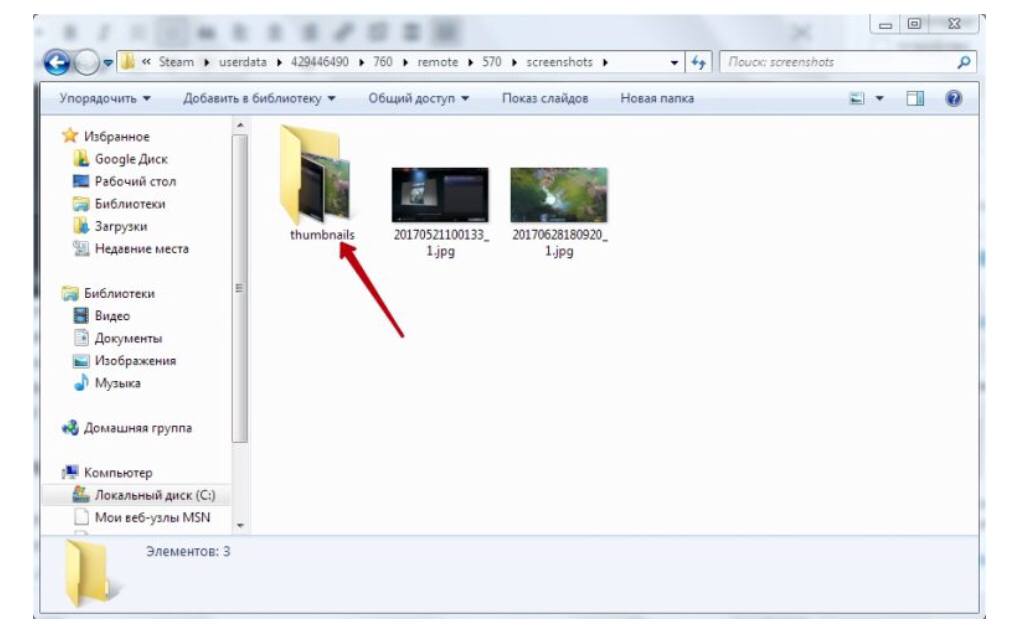Open Загрузки folder in favorites
The width and height of the screenshot is (1014, 640).
click(121, 226)
